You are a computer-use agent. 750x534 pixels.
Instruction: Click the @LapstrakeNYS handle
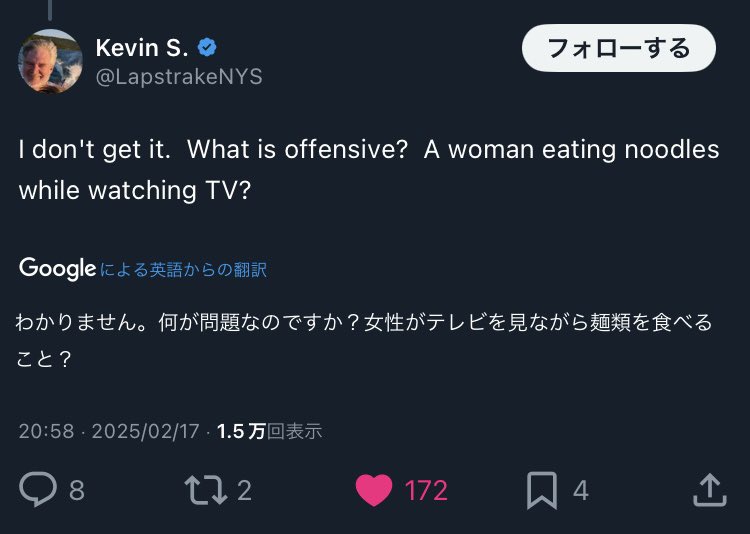pyautogui.click(x=179, y=77)
